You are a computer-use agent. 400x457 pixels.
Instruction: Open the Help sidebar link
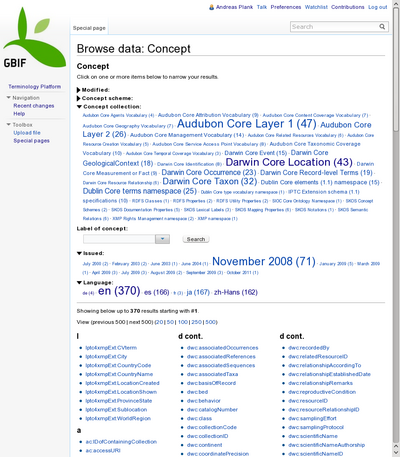pos(19,114)
